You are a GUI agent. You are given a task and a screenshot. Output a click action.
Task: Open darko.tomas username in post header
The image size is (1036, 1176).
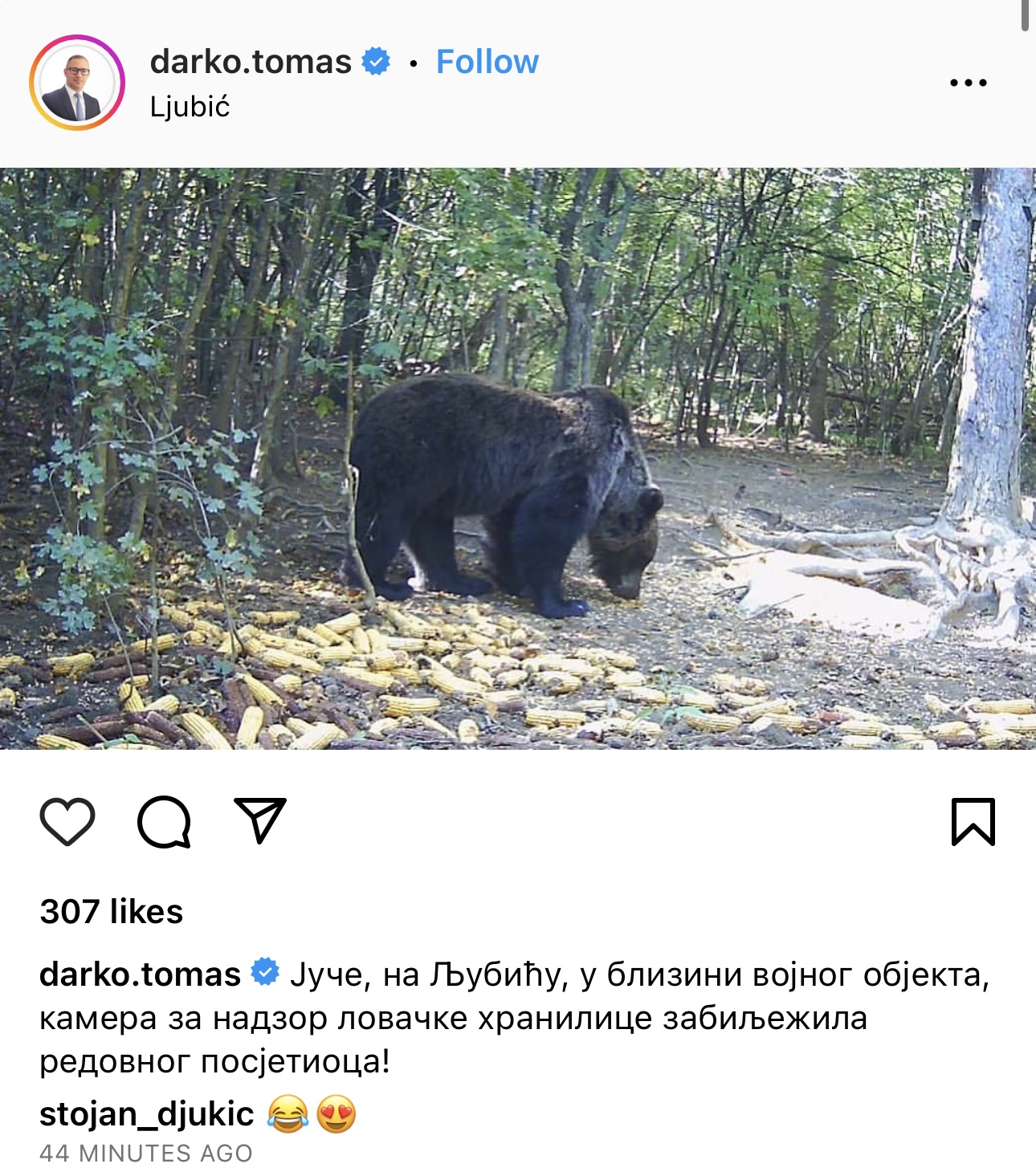(x=251, y=62)
